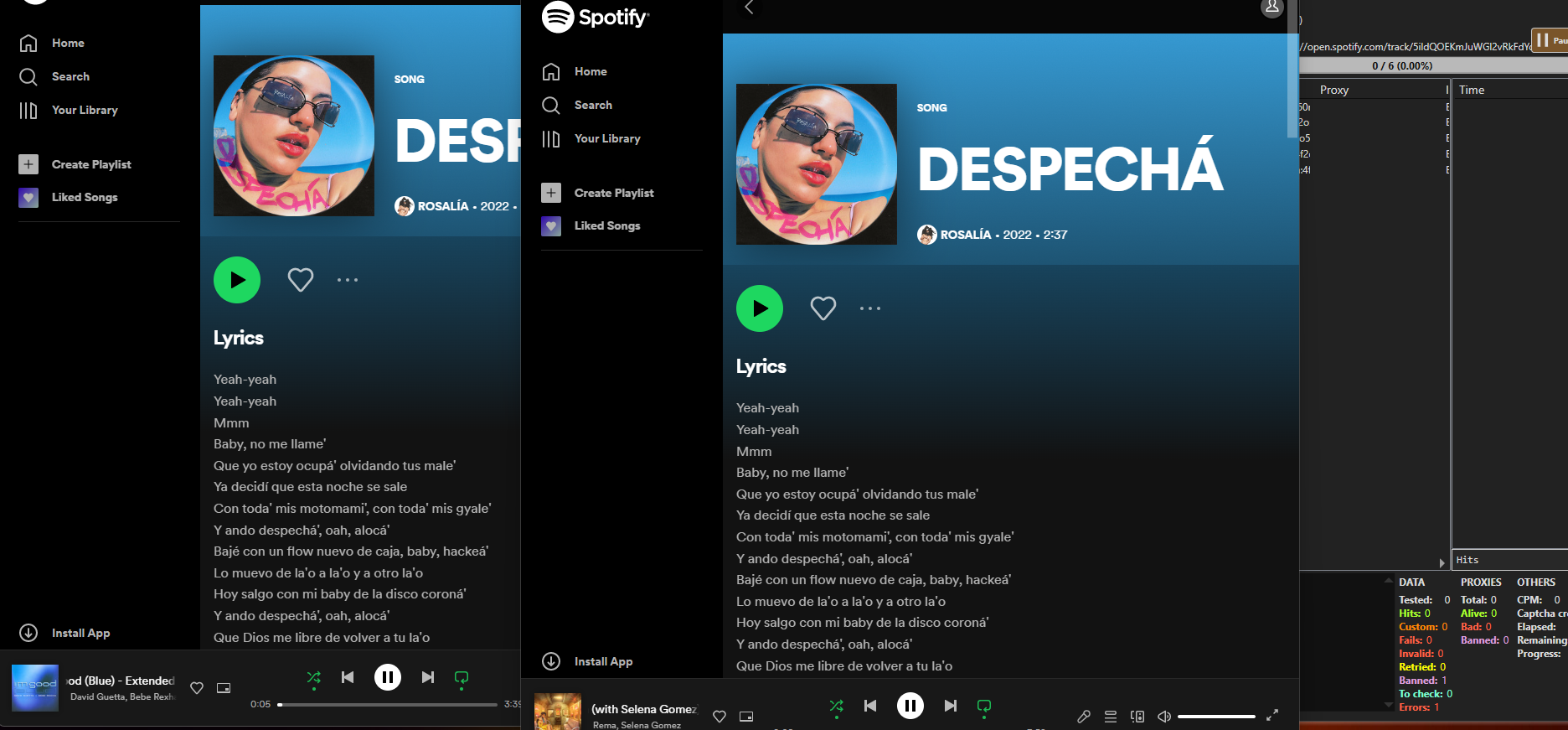Like DESPECHÁ using the large heart, left window
The image size is (1568, 730).
tap(301, 280)
